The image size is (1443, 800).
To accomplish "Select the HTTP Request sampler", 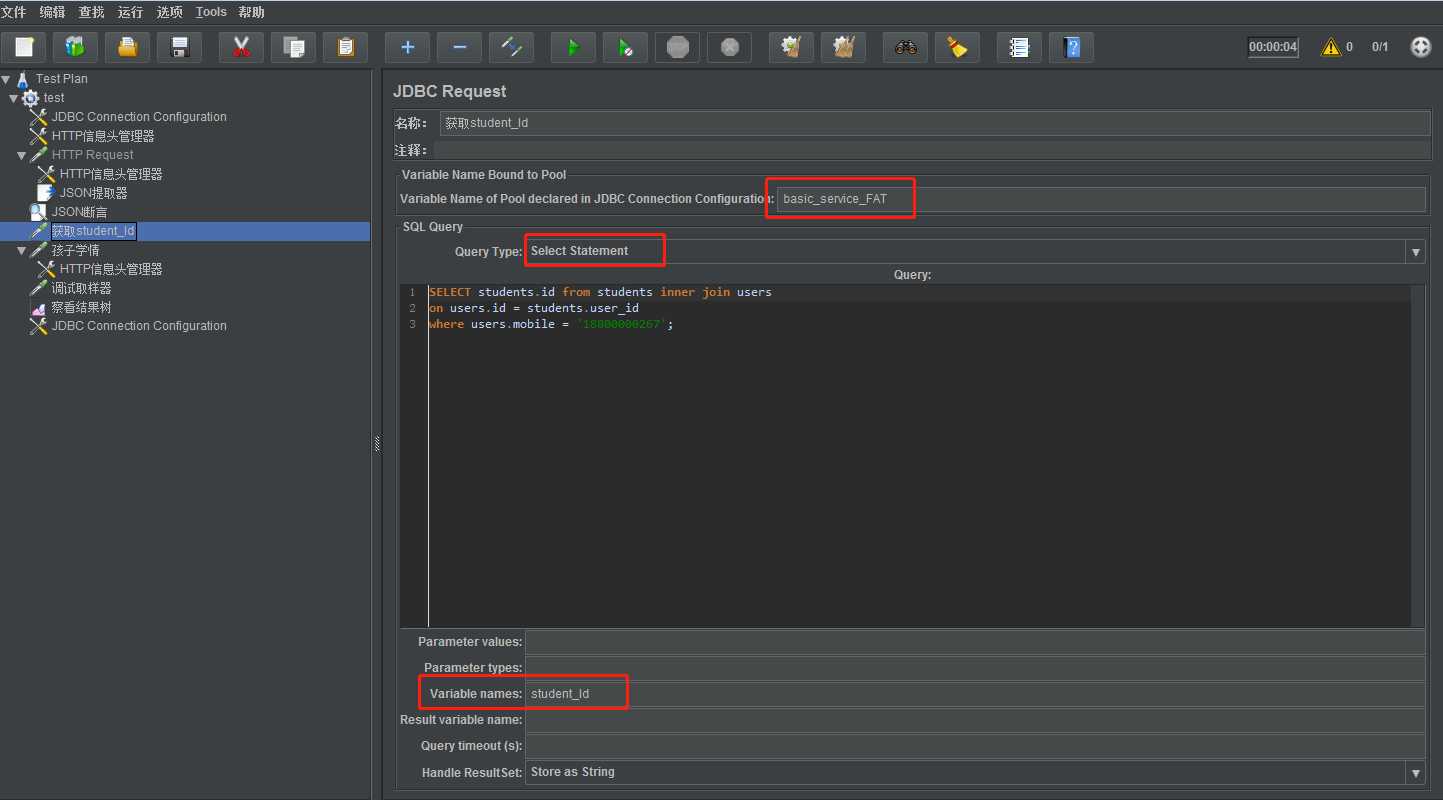I will click(x=93, y=155).
